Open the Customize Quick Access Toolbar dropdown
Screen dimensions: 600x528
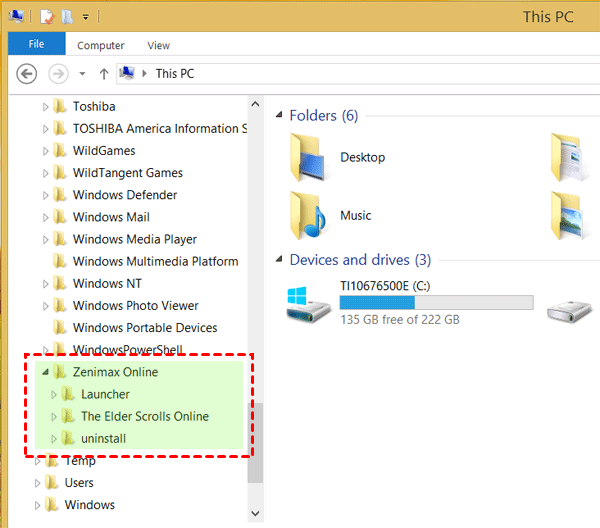(x=85, y=18)
